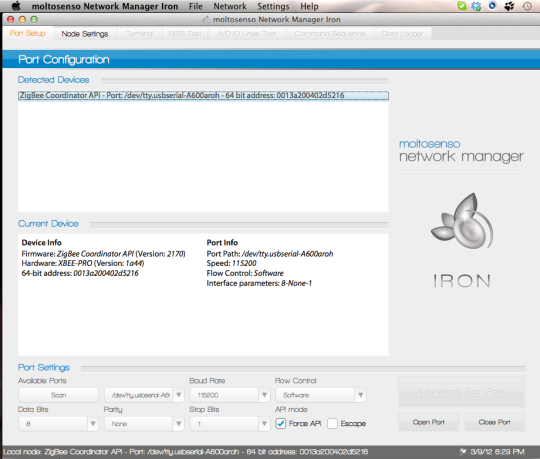540x459 pixels.
Task: Open Time Machine clock menu bar icon
Action: [x=527, y=6]
